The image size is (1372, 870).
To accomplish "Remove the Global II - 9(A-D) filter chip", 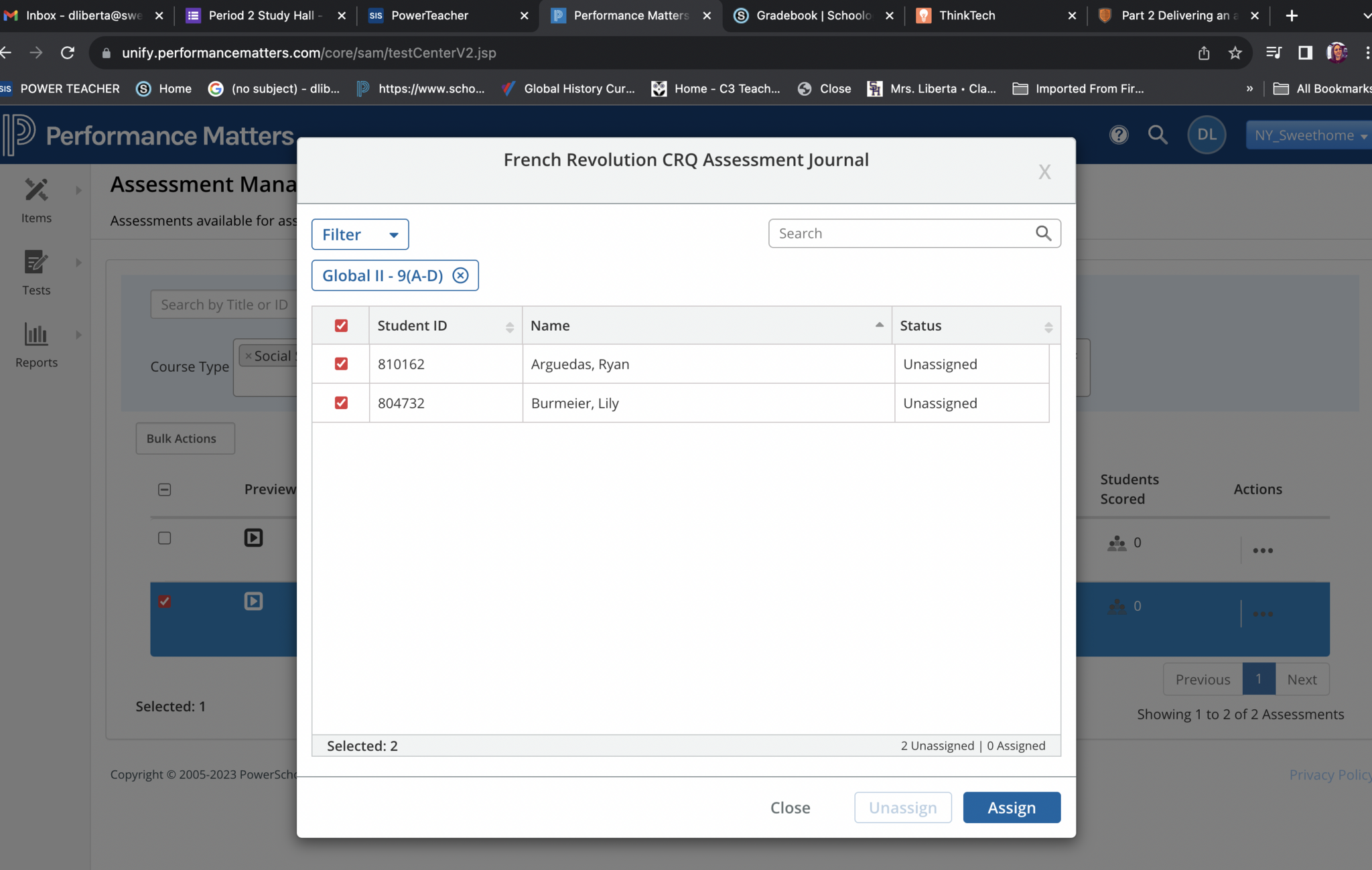I will pyautogui.click(x=460, y=275).
